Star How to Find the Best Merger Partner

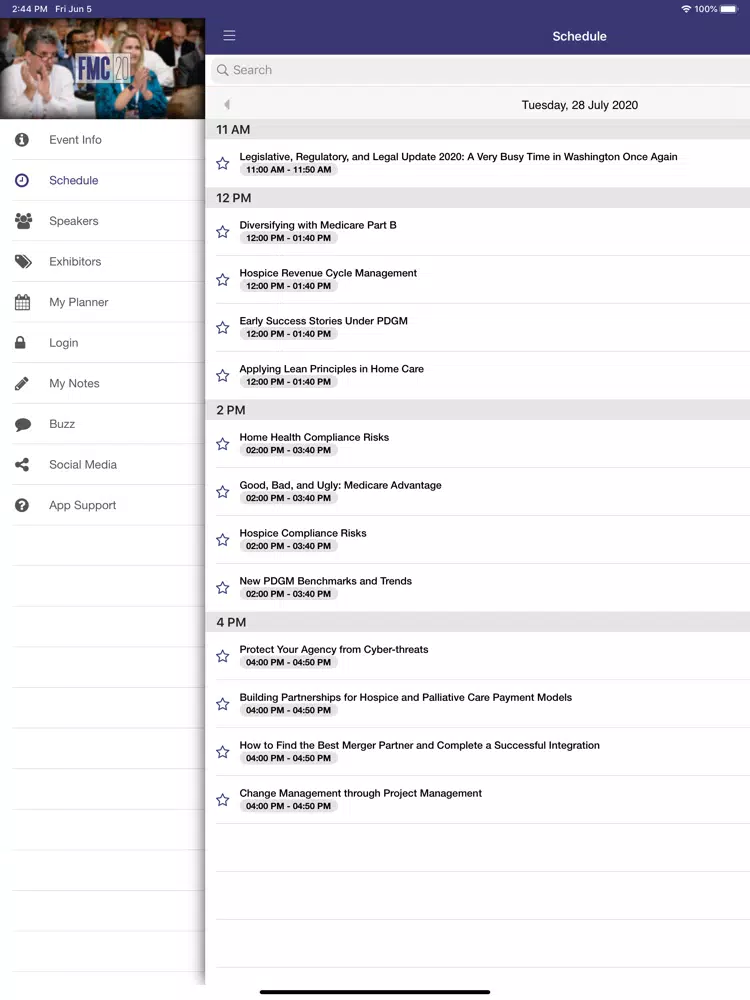(223, 751)
